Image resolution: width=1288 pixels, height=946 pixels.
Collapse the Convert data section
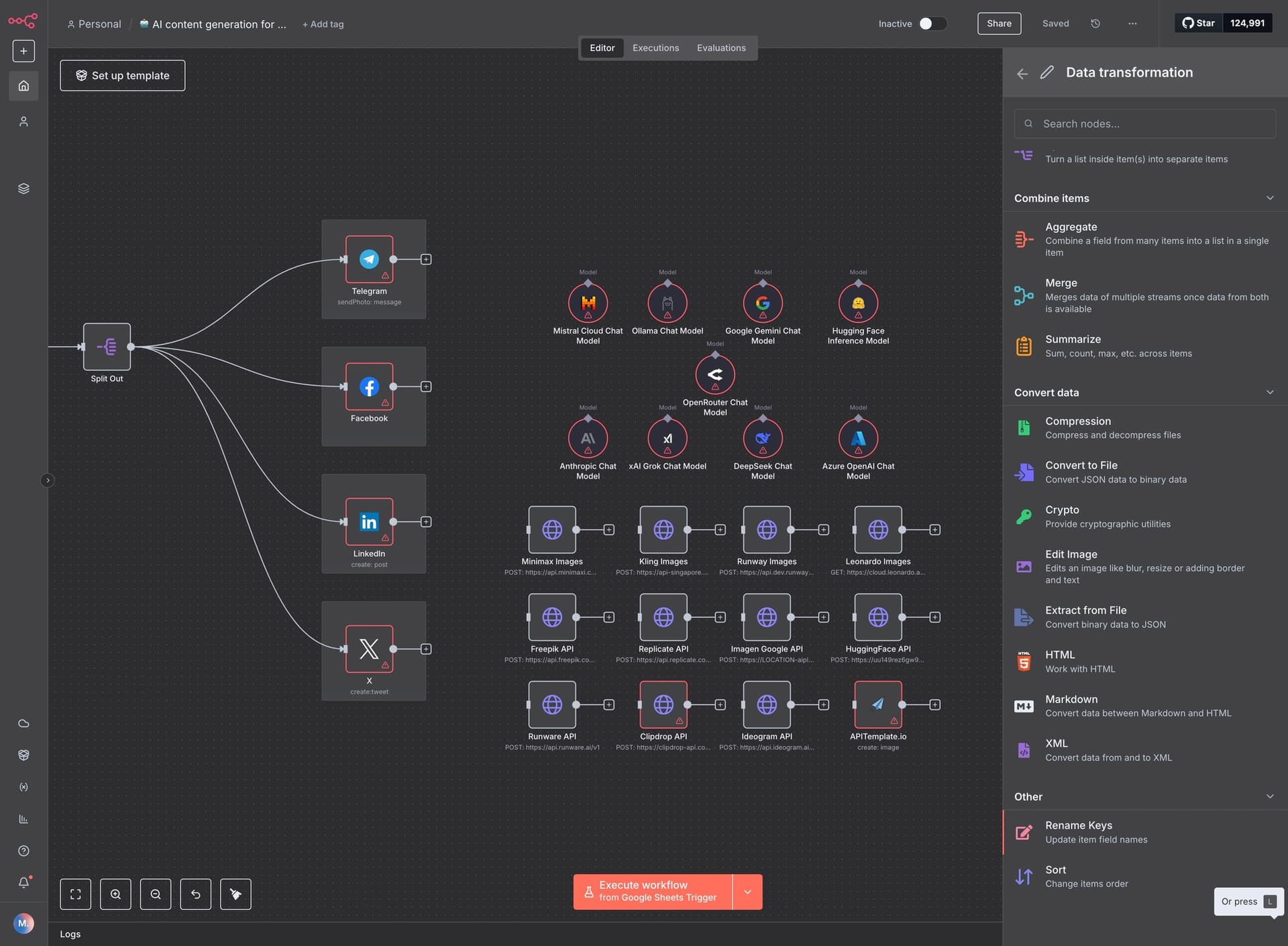point(1269,392)
